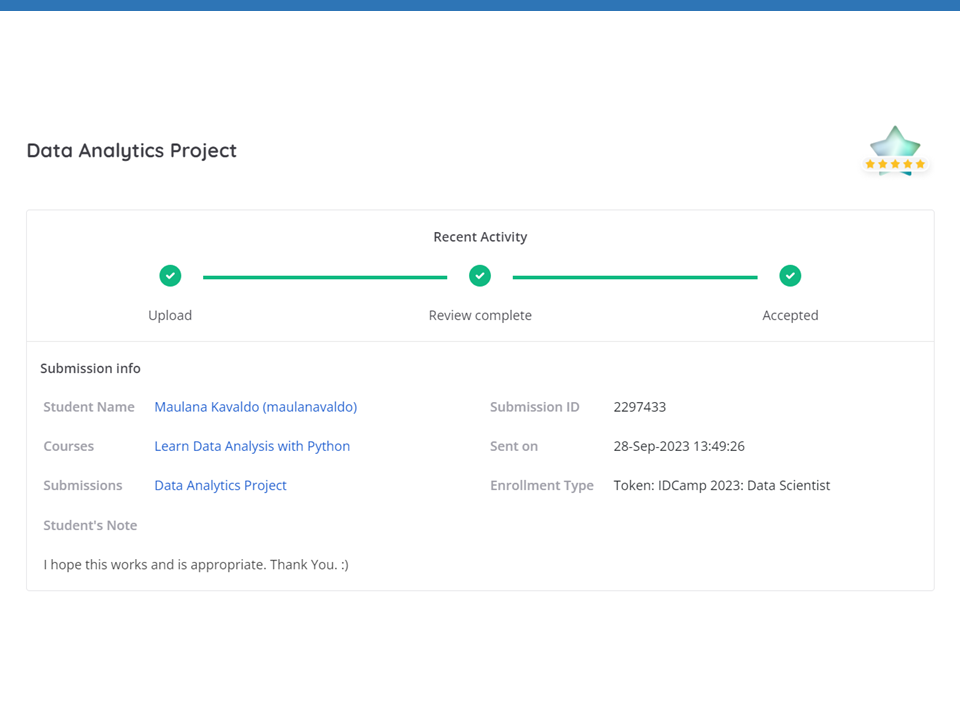Click the five-star rating badge
Screen dimensions: 960x720
click(x=895, y=152)
